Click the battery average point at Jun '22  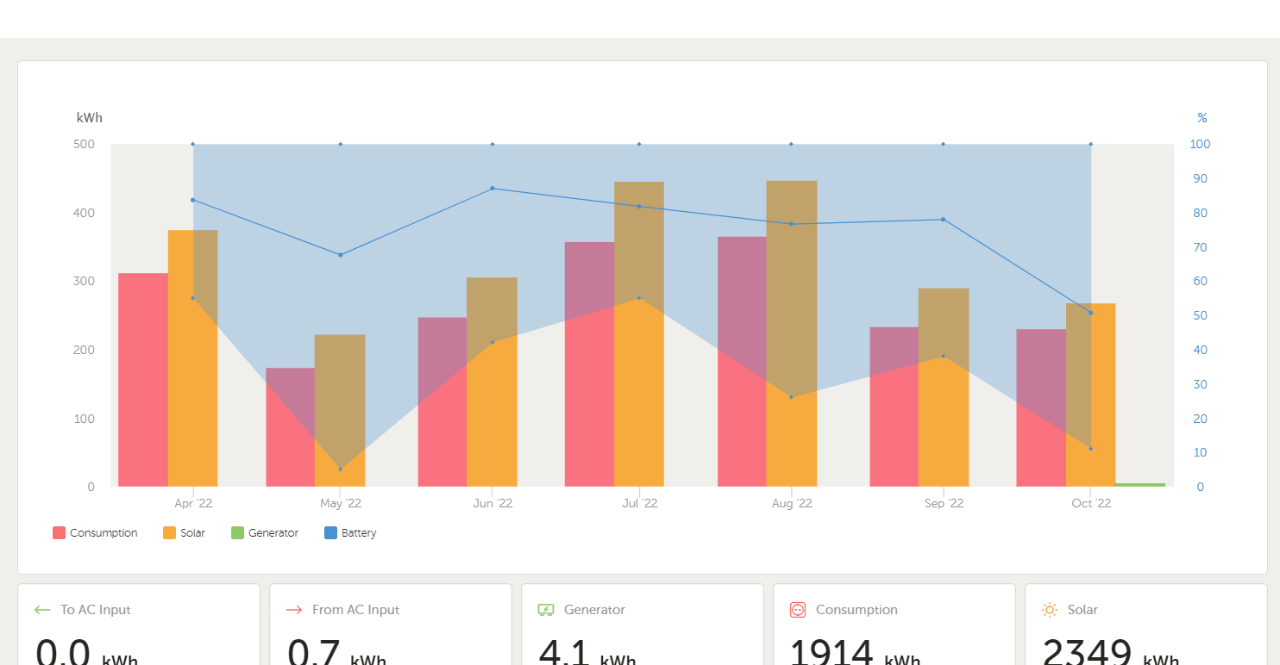492,188
